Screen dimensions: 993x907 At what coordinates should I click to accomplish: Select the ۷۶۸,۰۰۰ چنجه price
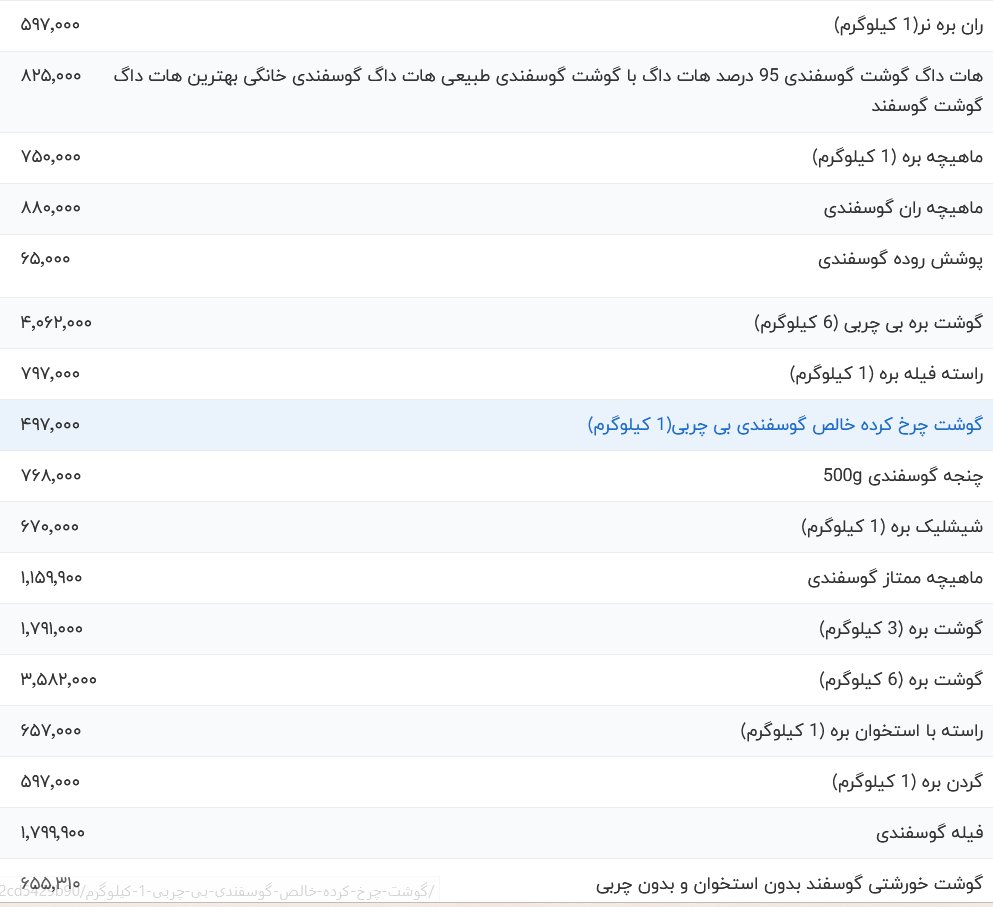pyautogui.click(x=51, y=476)
